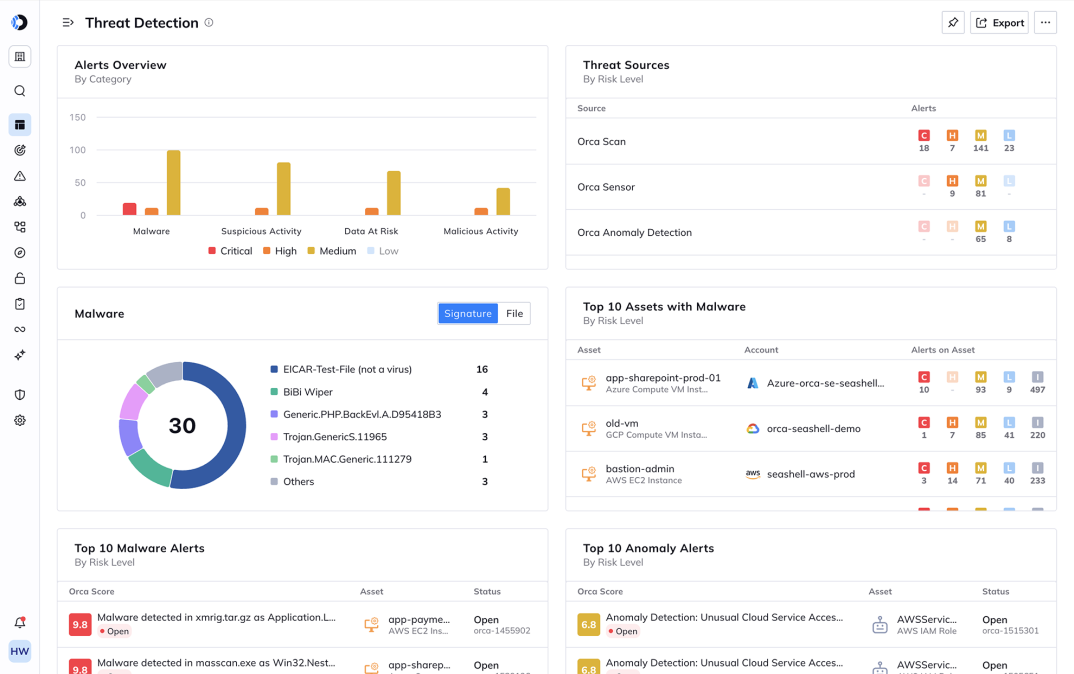Open the settings gear in sidebar
Image resolution: width=1074 pixels, height=674 pixels.
20,421
